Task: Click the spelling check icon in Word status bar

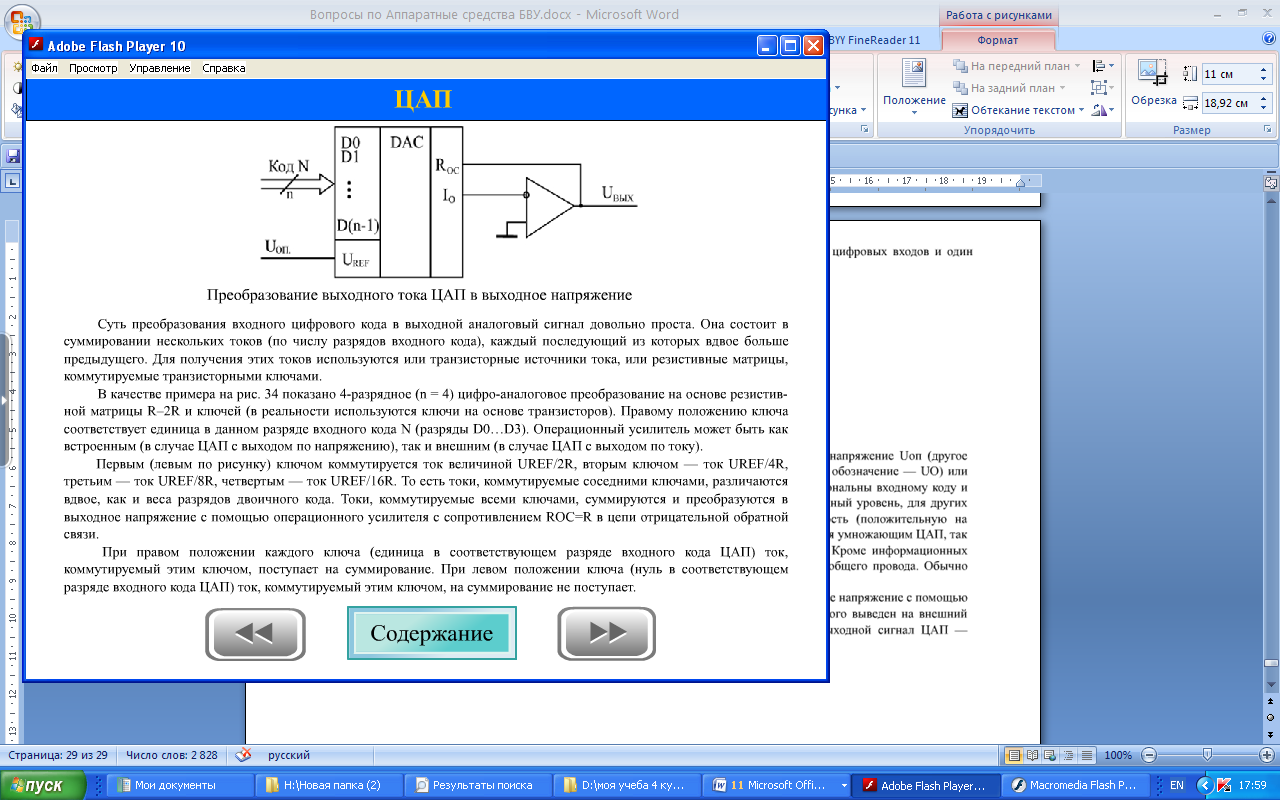Action: [x=243, y=755]
